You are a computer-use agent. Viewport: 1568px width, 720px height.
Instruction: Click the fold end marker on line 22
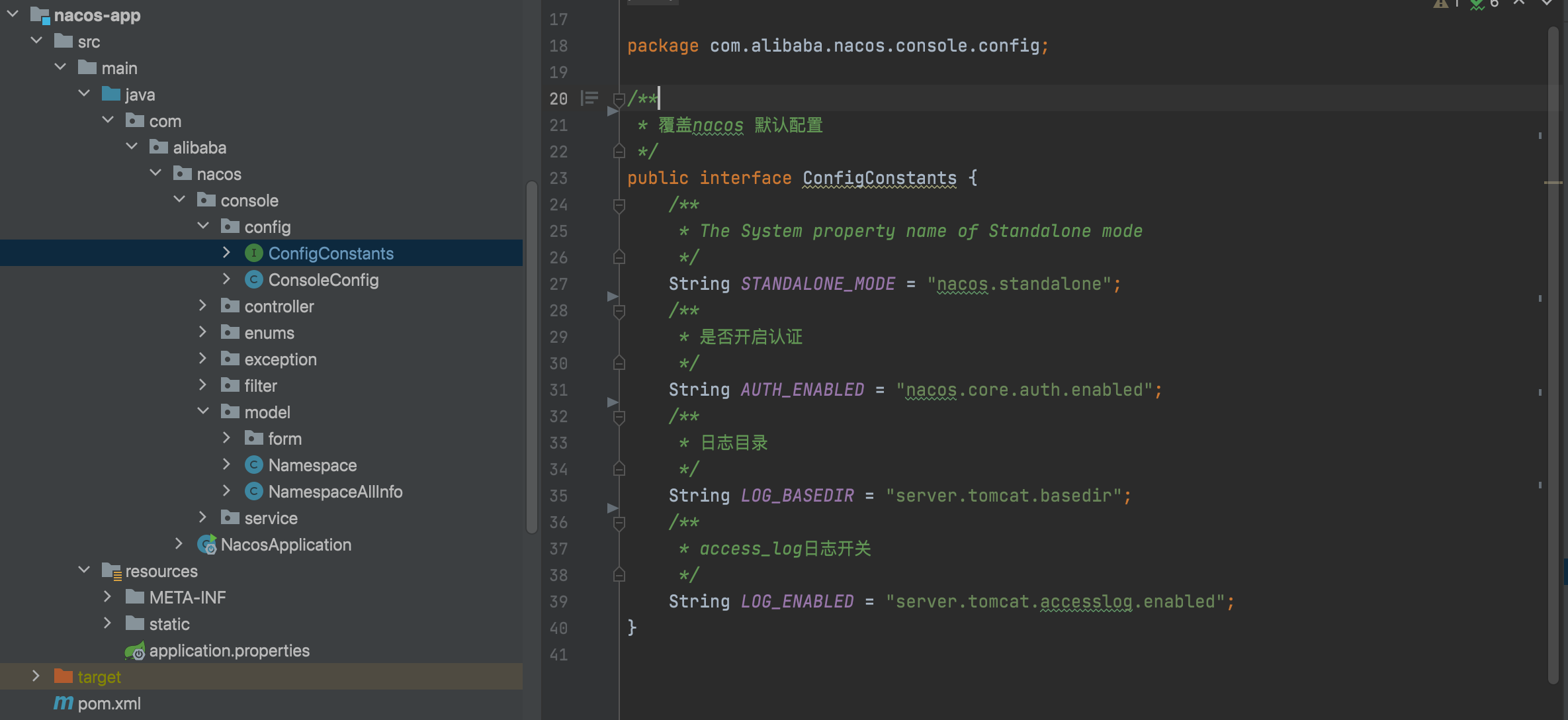click(x=619, y=152)
